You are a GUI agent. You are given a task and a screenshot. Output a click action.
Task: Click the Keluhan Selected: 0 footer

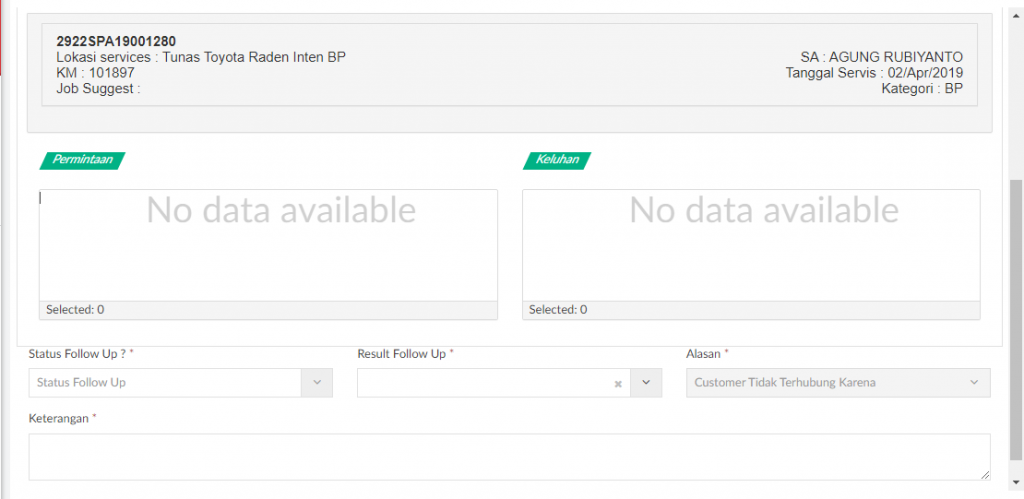coord(751,310)
